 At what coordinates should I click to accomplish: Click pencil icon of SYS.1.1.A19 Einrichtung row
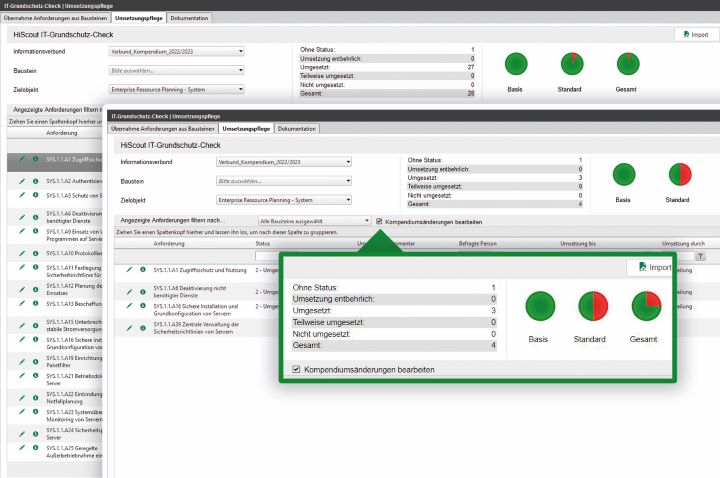point(22,362)
